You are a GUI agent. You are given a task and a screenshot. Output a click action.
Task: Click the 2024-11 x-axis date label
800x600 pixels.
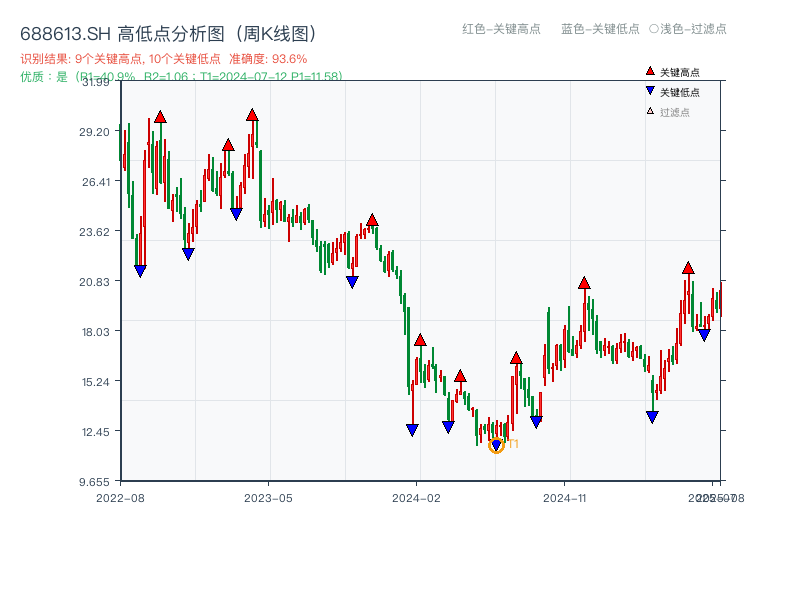pos(564,498)
